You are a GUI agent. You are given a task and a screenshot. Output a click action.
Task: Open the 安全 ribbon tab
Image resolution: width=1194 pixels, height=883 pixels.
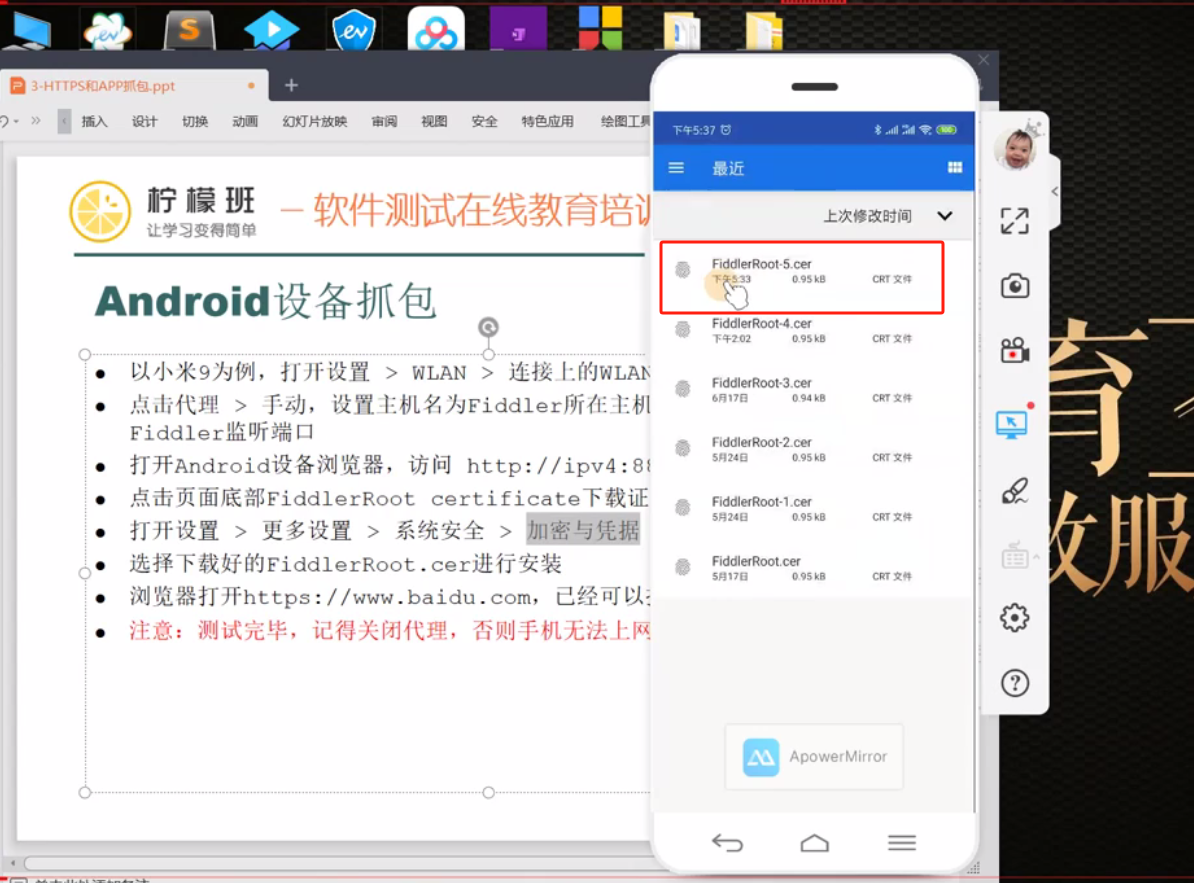484,121
